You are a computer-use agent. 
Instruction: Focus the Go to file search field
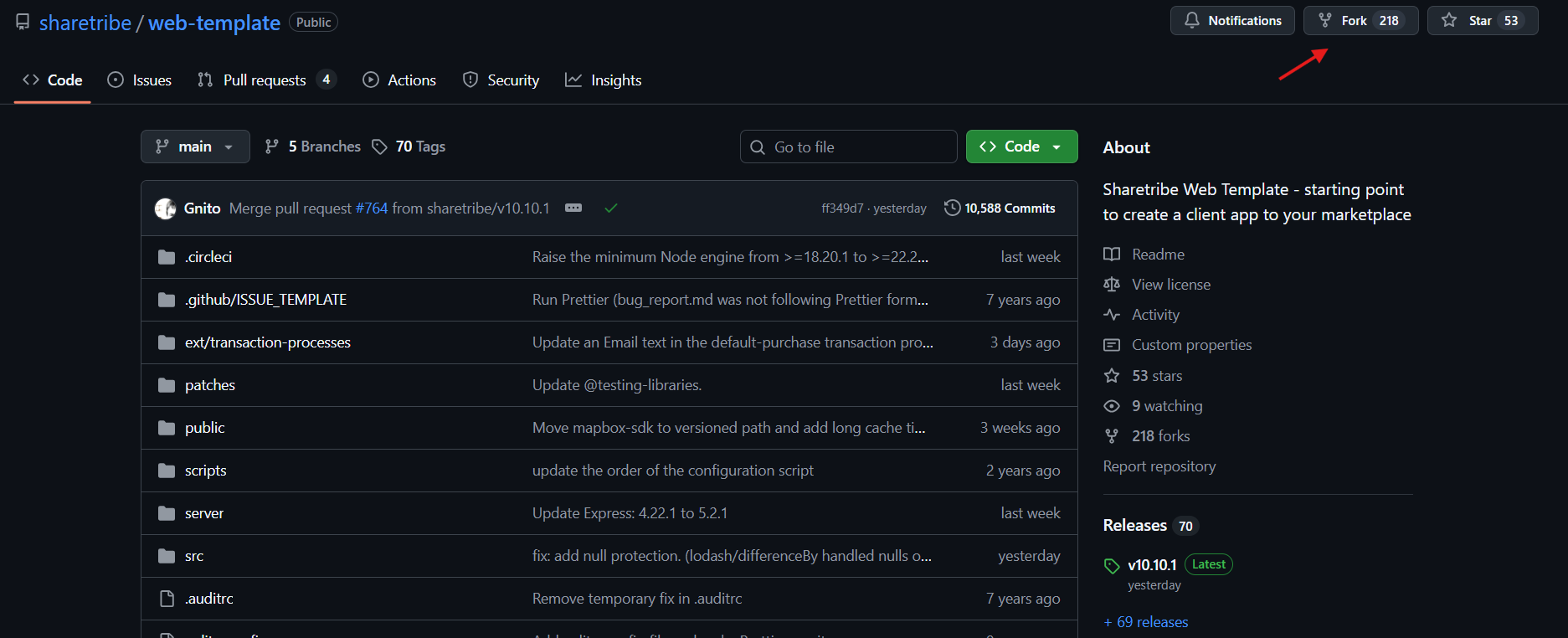(x=849, y=147)
